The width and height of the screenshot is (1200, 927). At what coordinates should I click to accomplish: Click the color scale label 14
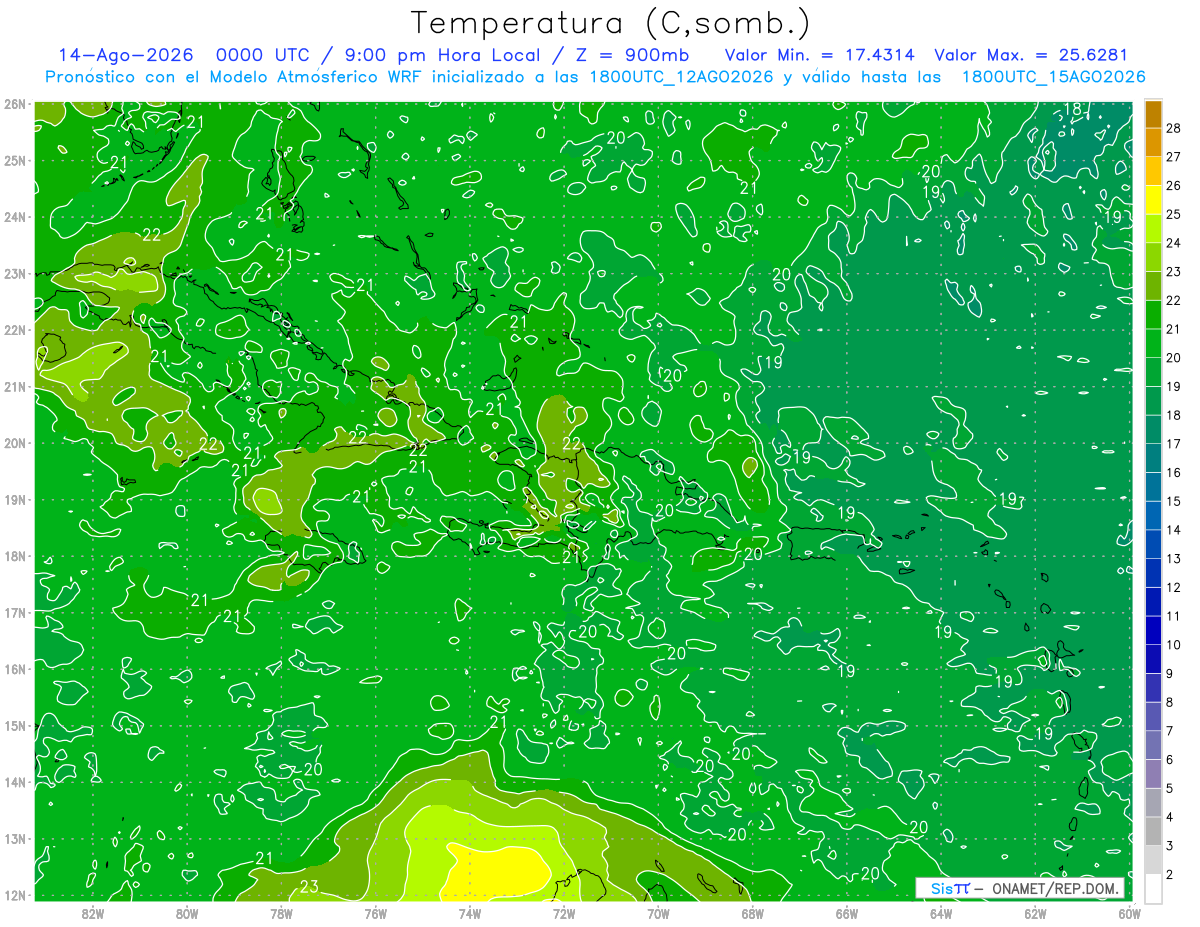[x=1173, y=530]
